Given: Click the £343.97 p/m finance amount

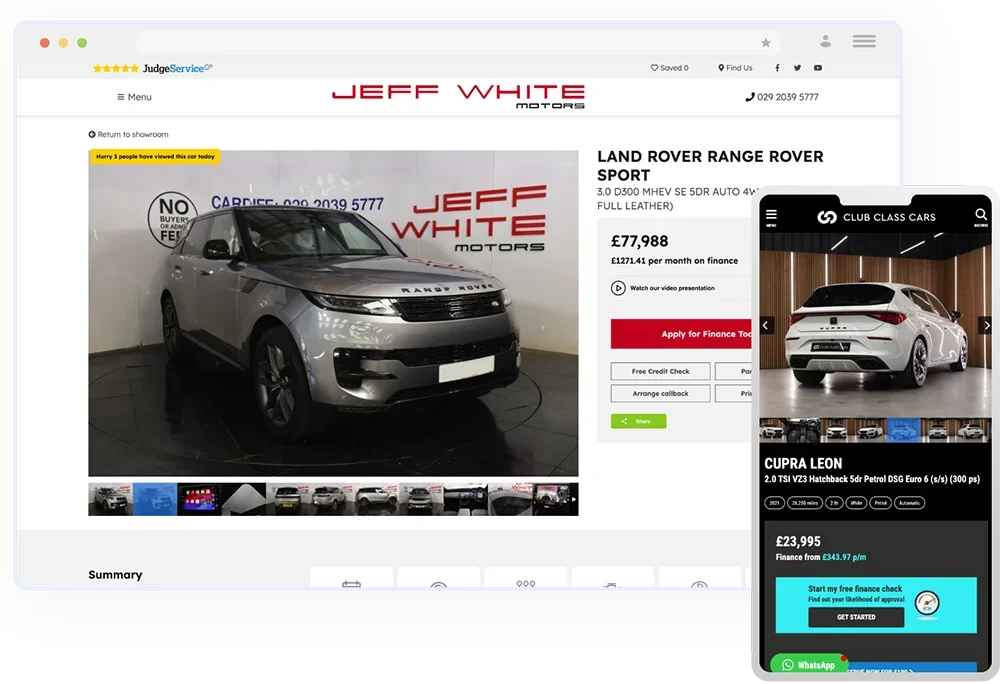Looking at the screenshot, I should point(844,557).
